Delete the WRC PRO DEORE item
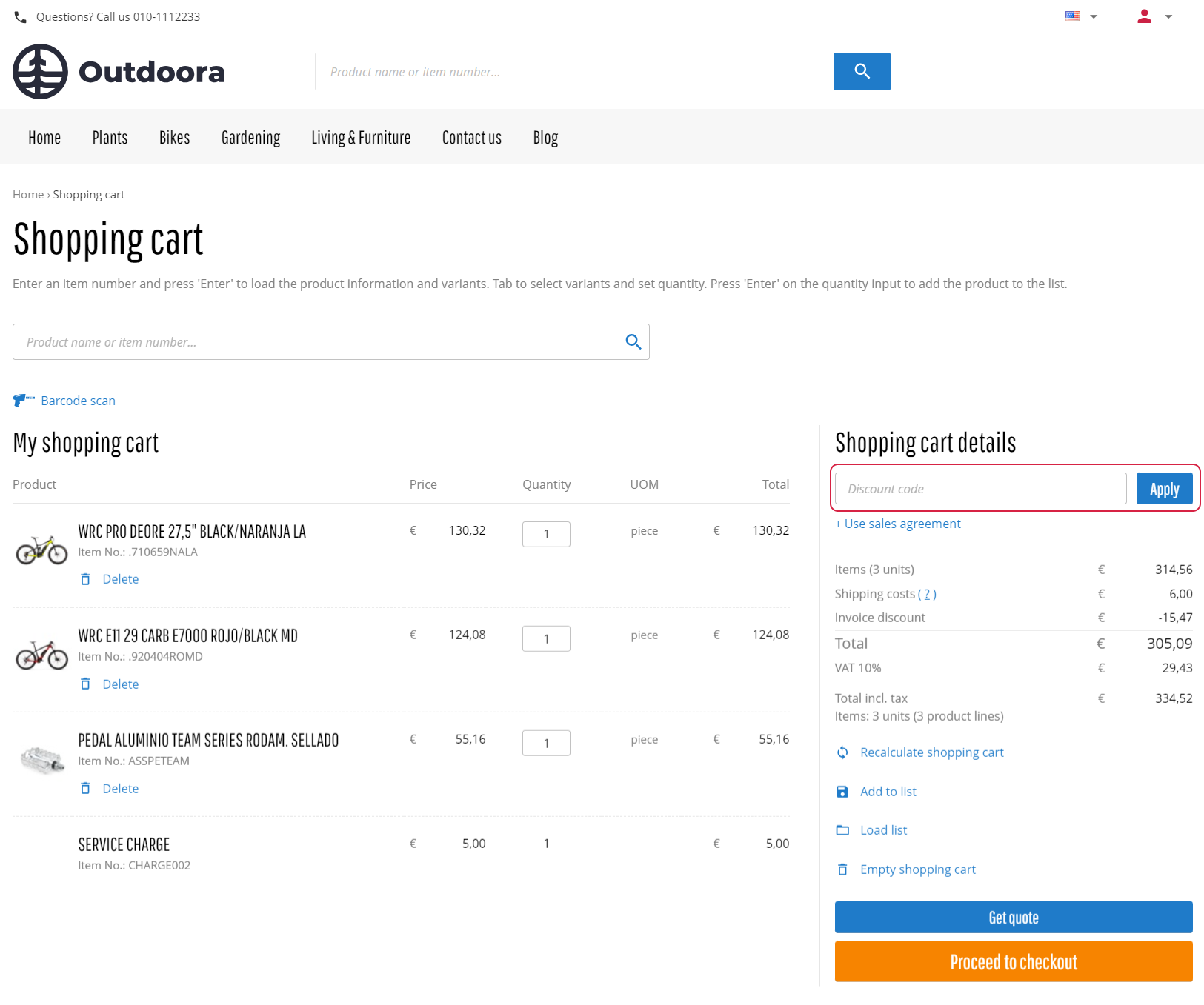1204x1005 pixels. point(121,579)
